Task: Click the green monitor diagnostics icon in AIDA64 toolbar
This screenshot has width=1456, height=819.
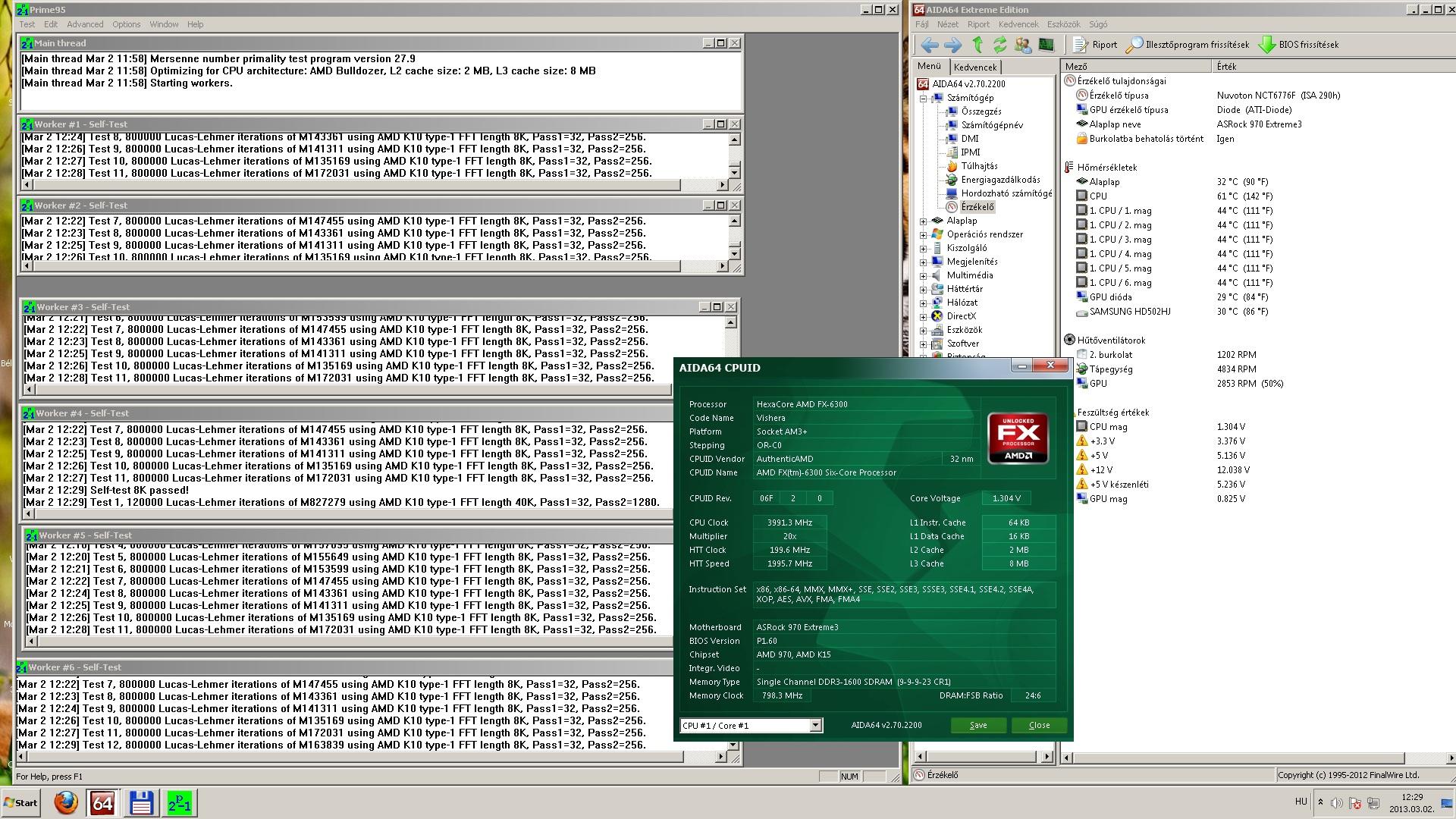Action: pos(1046,45)
